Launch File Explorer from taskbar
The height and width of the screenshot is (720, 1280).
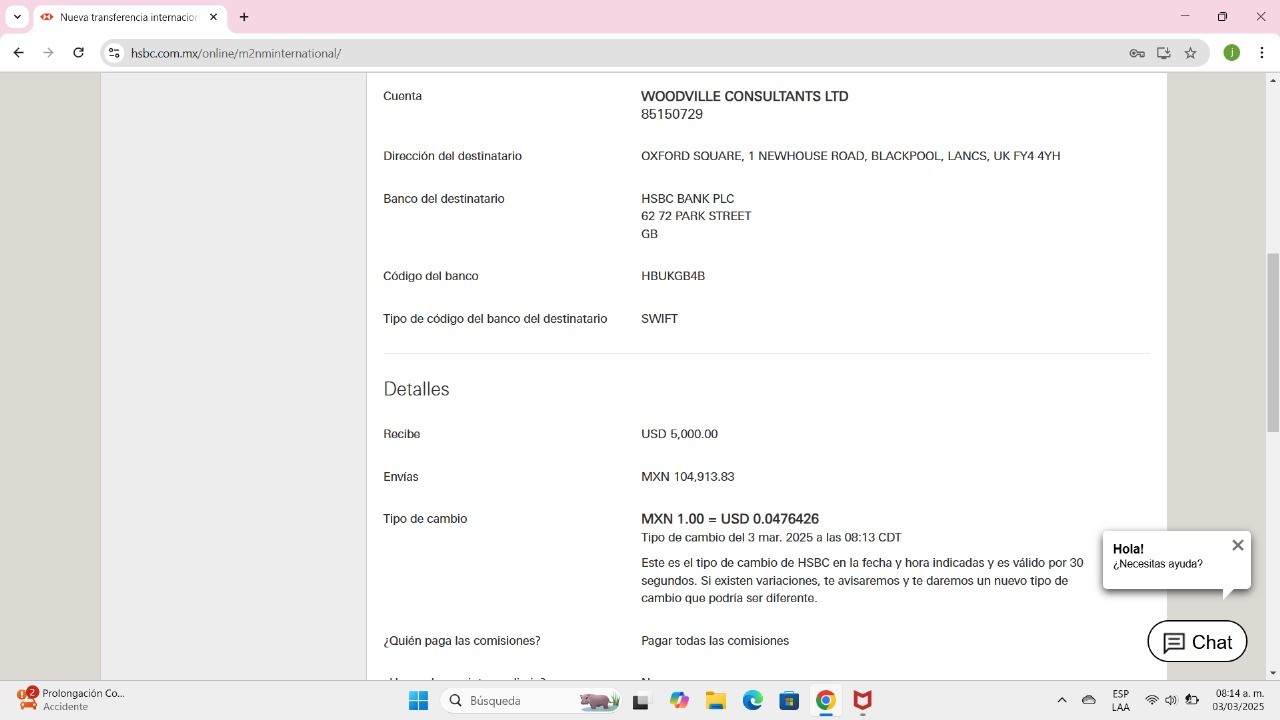pyautogui.click(x=715, y=701)
